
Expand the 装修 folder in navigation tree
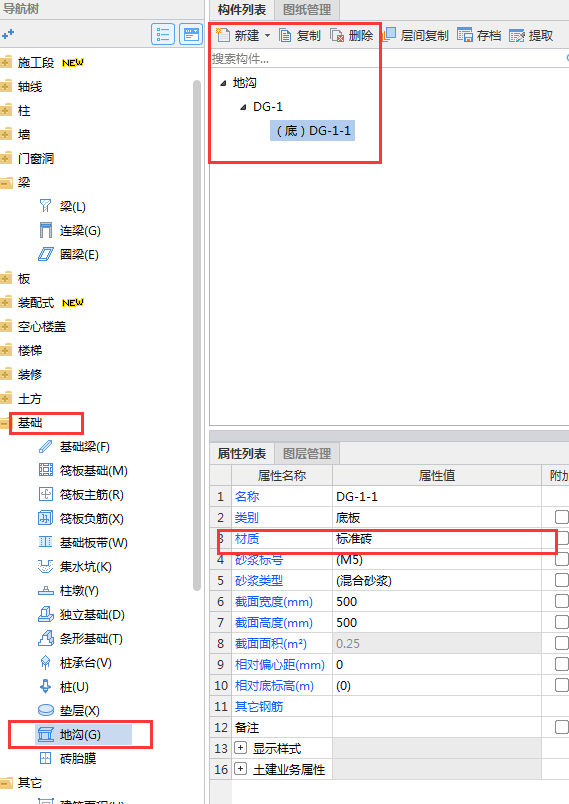[6, 374]
